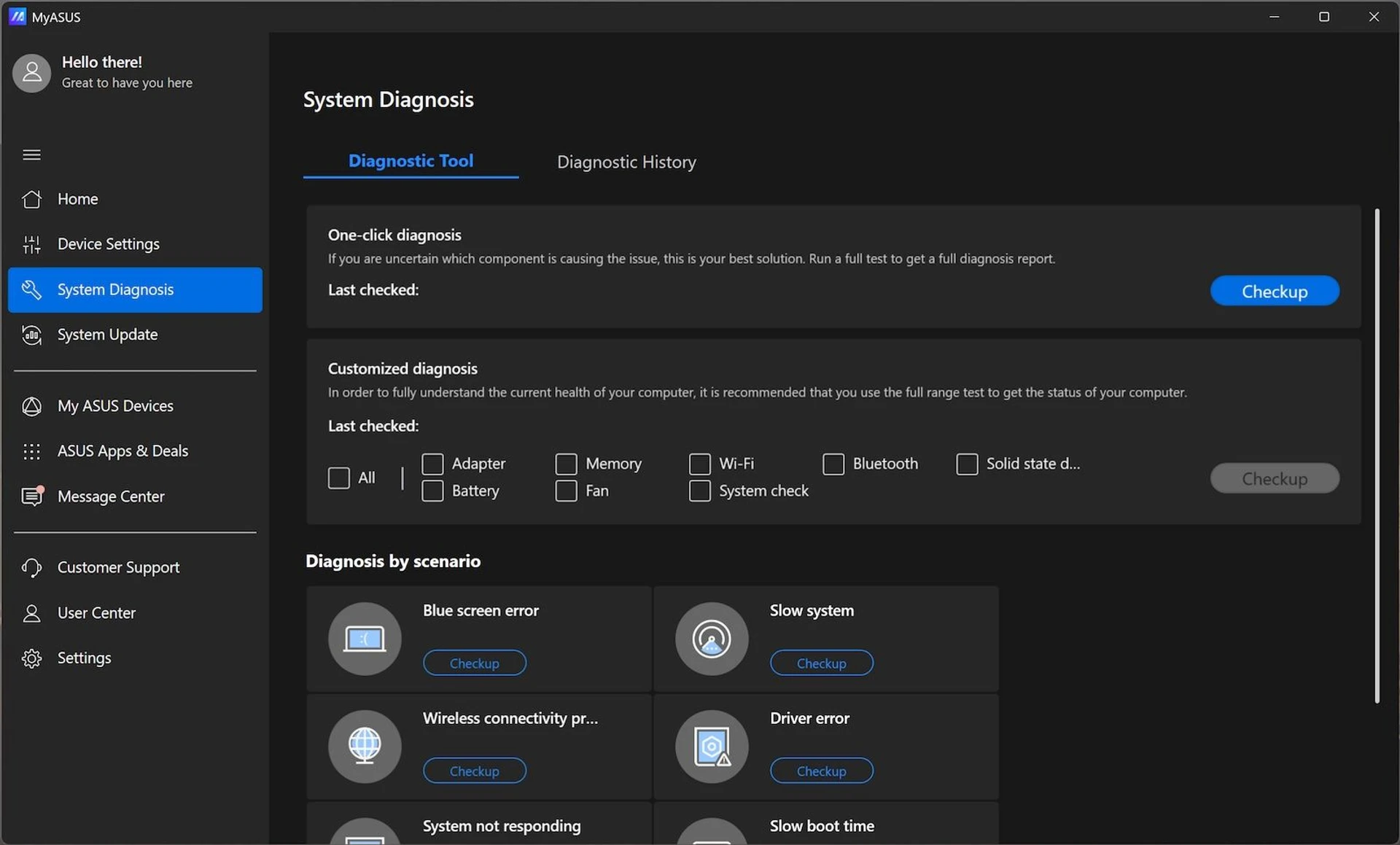This screenshot has height=845, width=1400.
Task: Switch to the Diagnostic Tool tab
Action: (x=411, y=161)
